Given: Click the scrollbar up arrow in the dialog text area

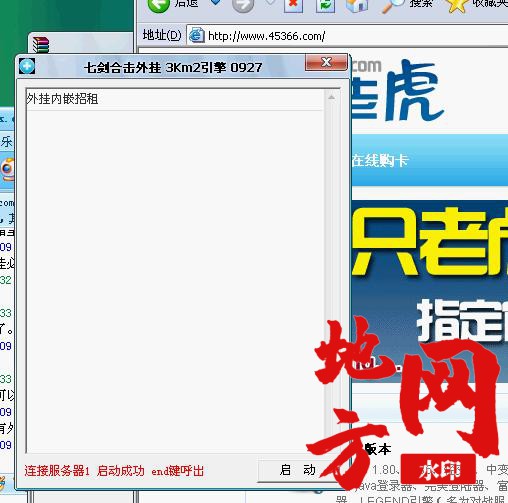Looking at the screenshot, I should pyautogui.click(x=331, y=97).
